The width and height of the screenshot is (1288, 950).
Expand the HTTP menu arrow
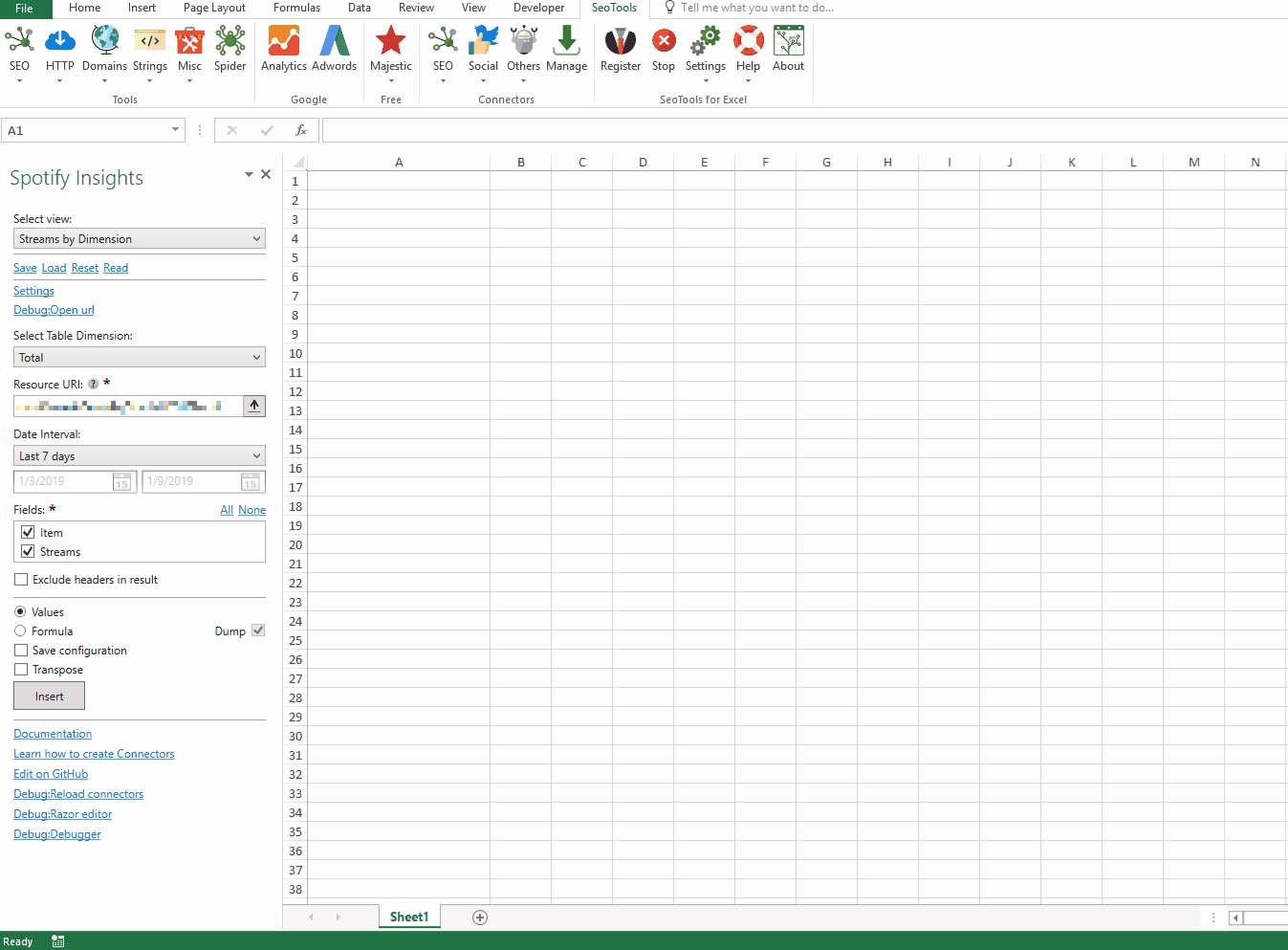coord(59,80)
